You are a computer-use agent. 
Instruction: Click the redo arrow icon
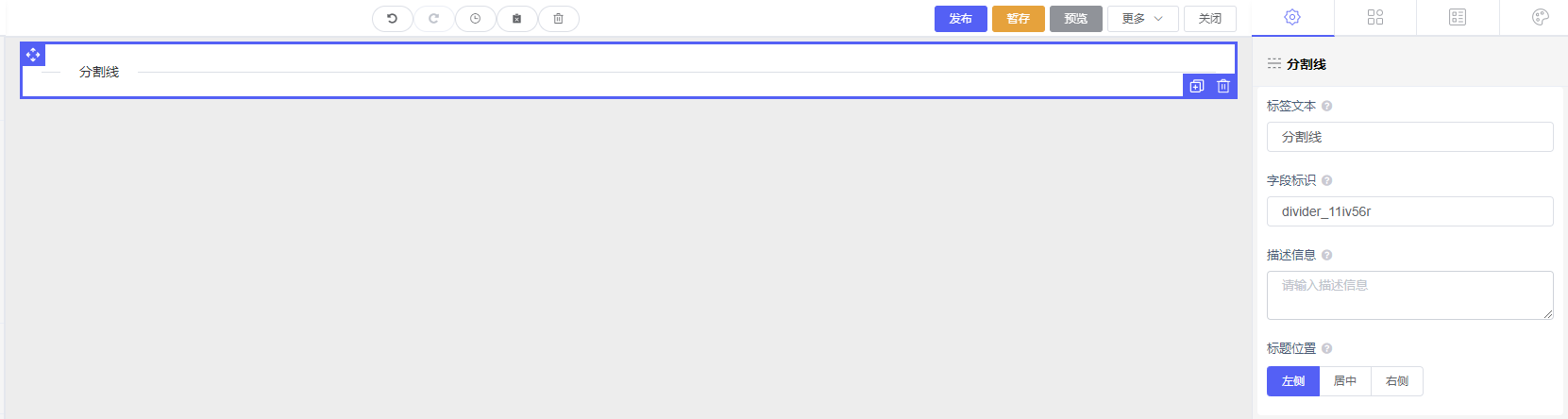(x=434, y=19)
